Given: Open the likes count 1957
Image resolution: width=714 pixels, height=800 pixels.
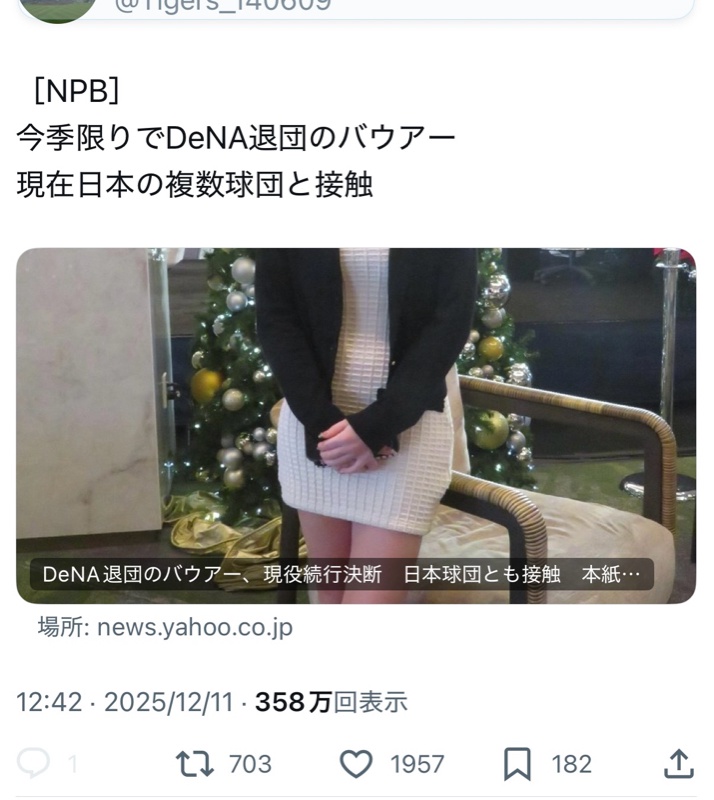Looking at the screenshot, I should 417,764.
